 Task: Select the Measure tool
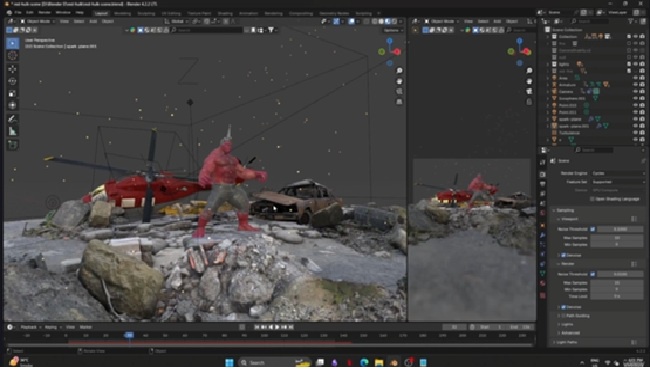tap(12, 131)
